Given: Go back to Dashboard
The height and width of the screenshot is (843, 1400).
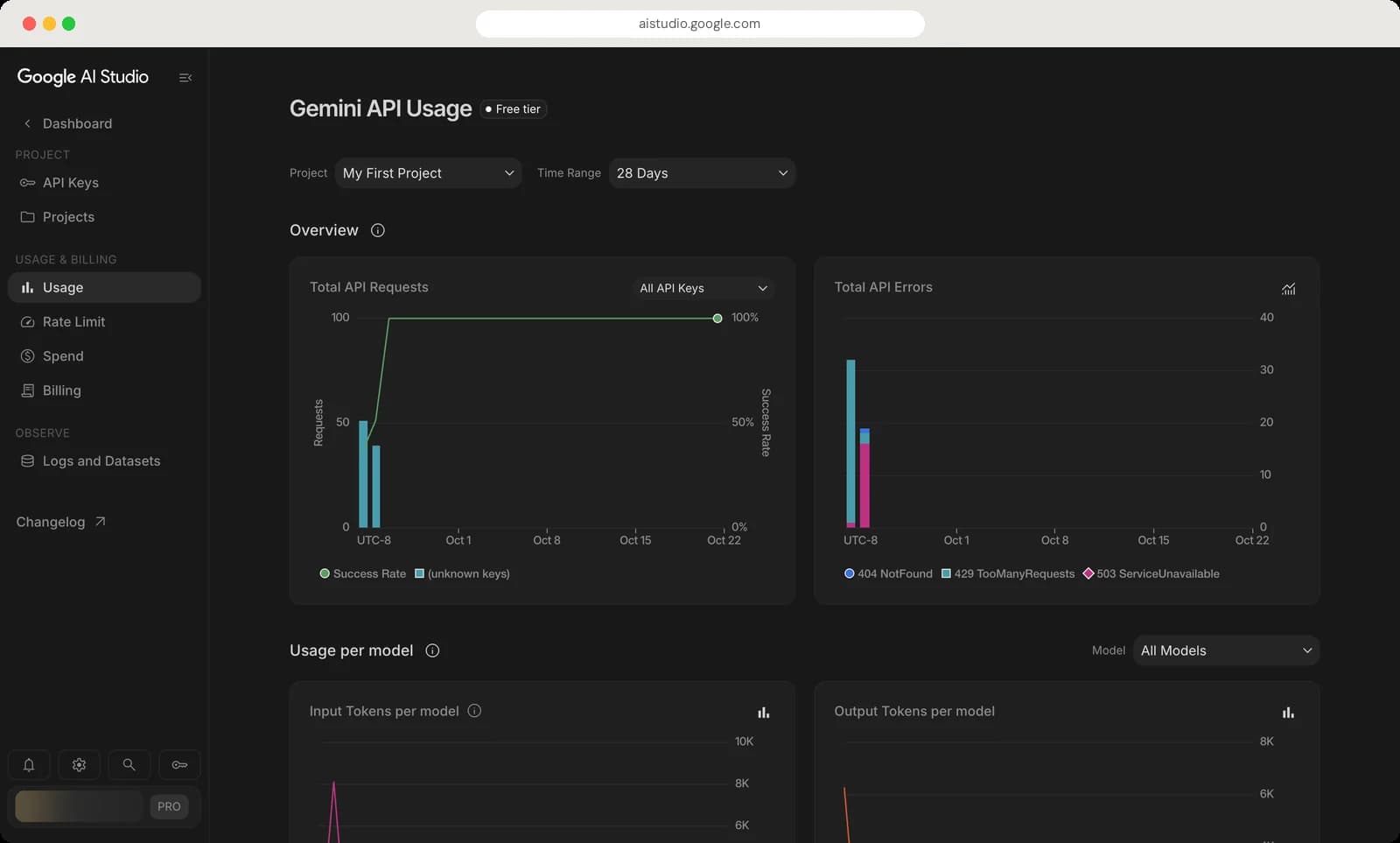Looking at the screenshot, I should click(77, 123).
